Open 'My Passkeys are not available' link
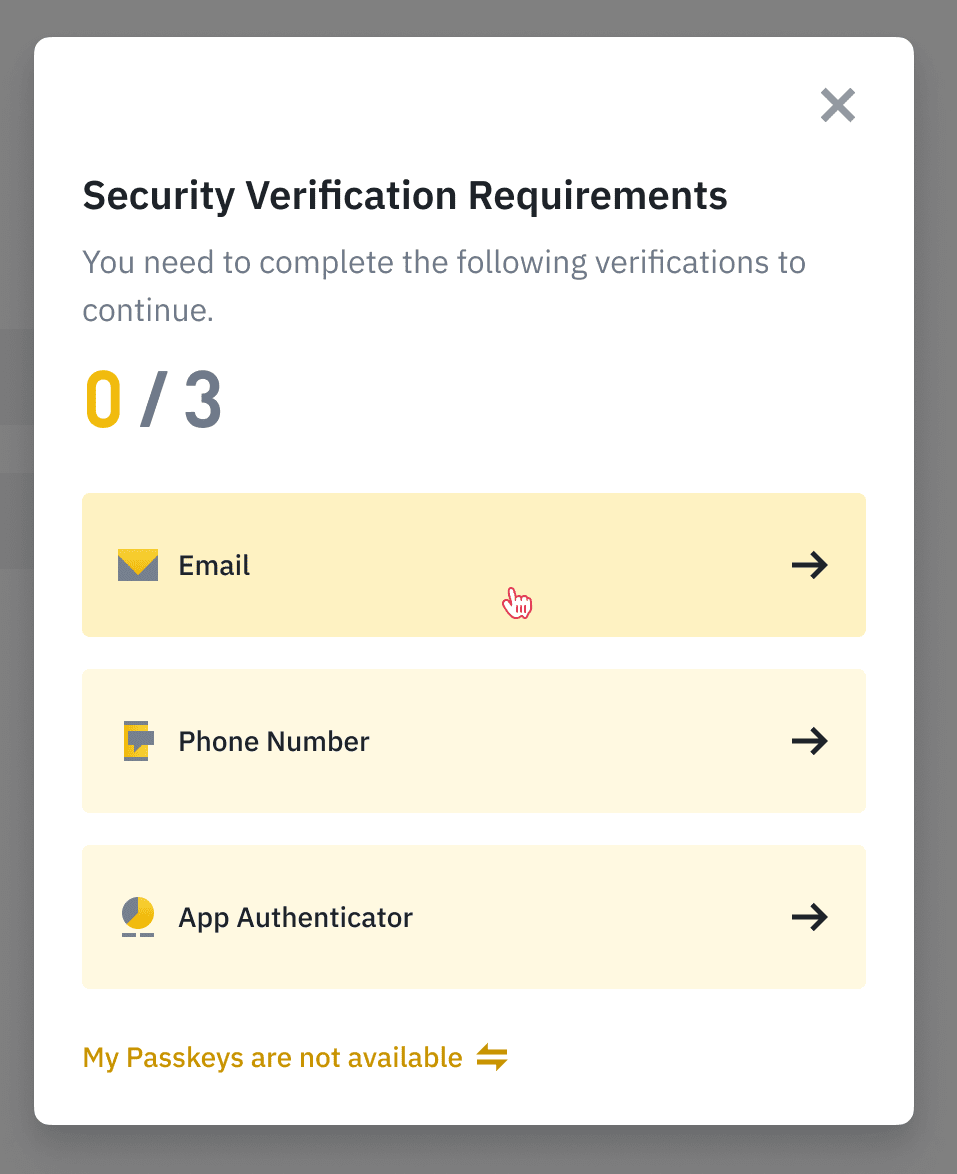This screenshot has width=957, height=1174. [272, 1057]
